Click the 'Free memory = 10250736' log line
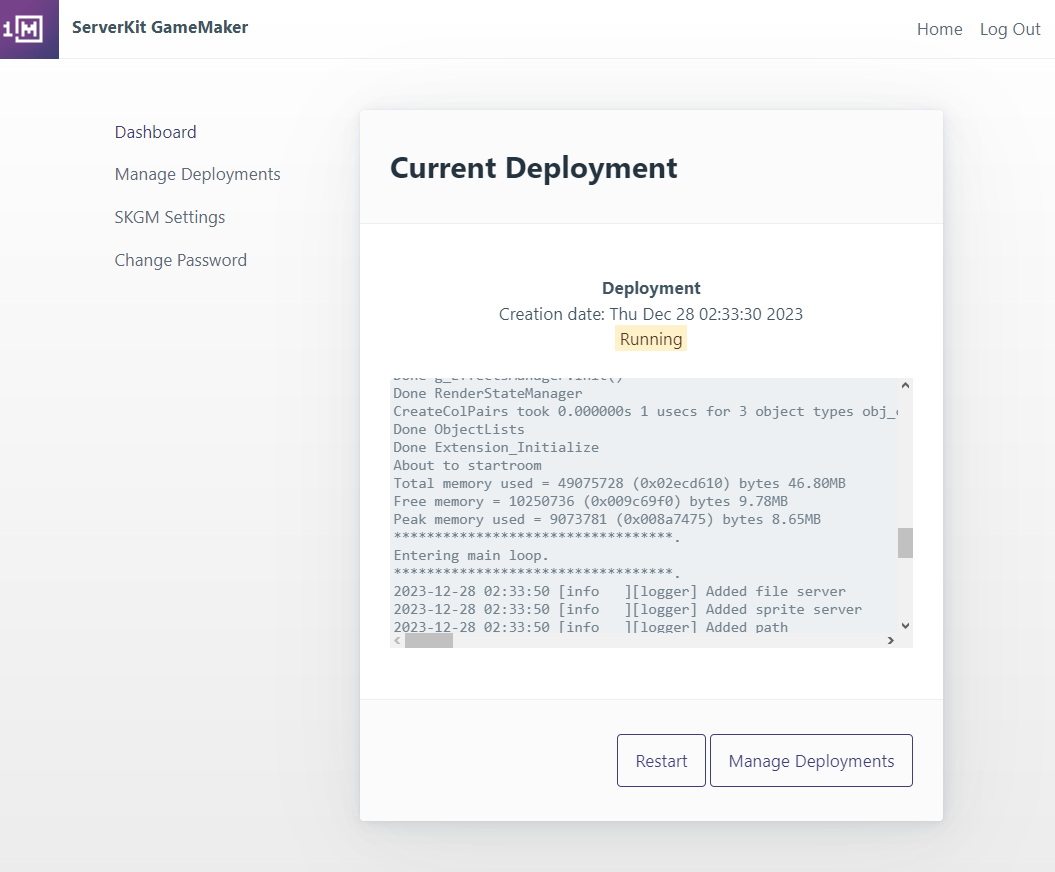 590,501
